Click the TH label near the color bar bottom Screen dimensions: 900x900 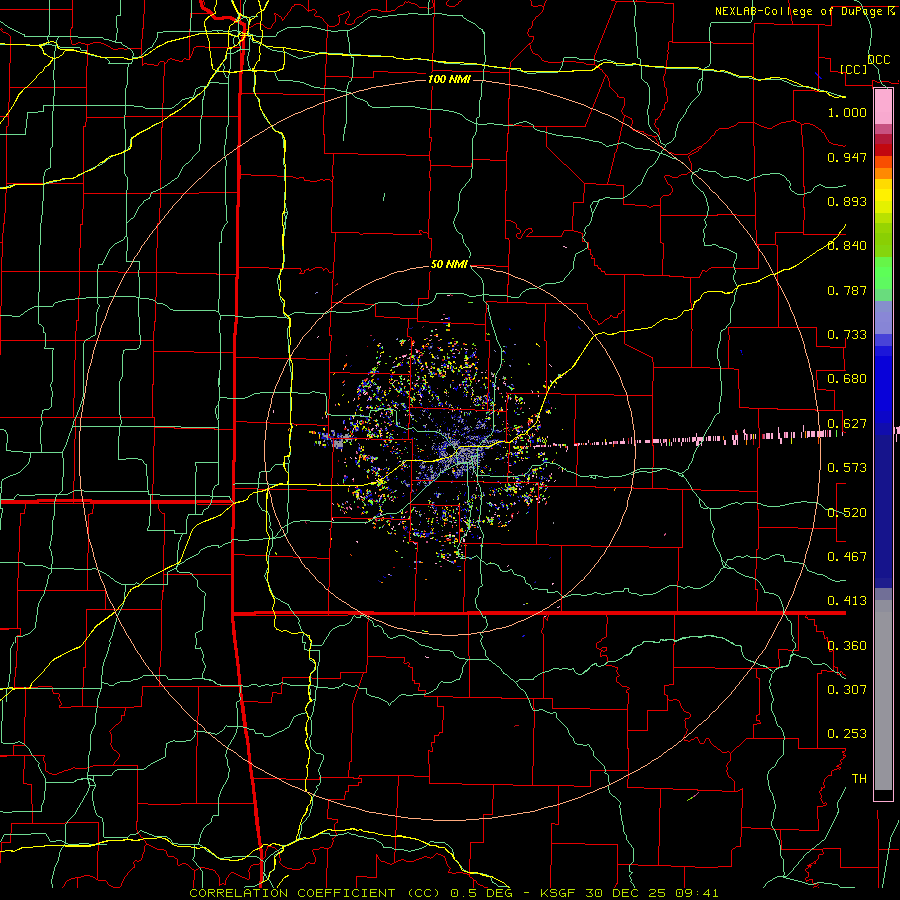[x=859, y=779]
